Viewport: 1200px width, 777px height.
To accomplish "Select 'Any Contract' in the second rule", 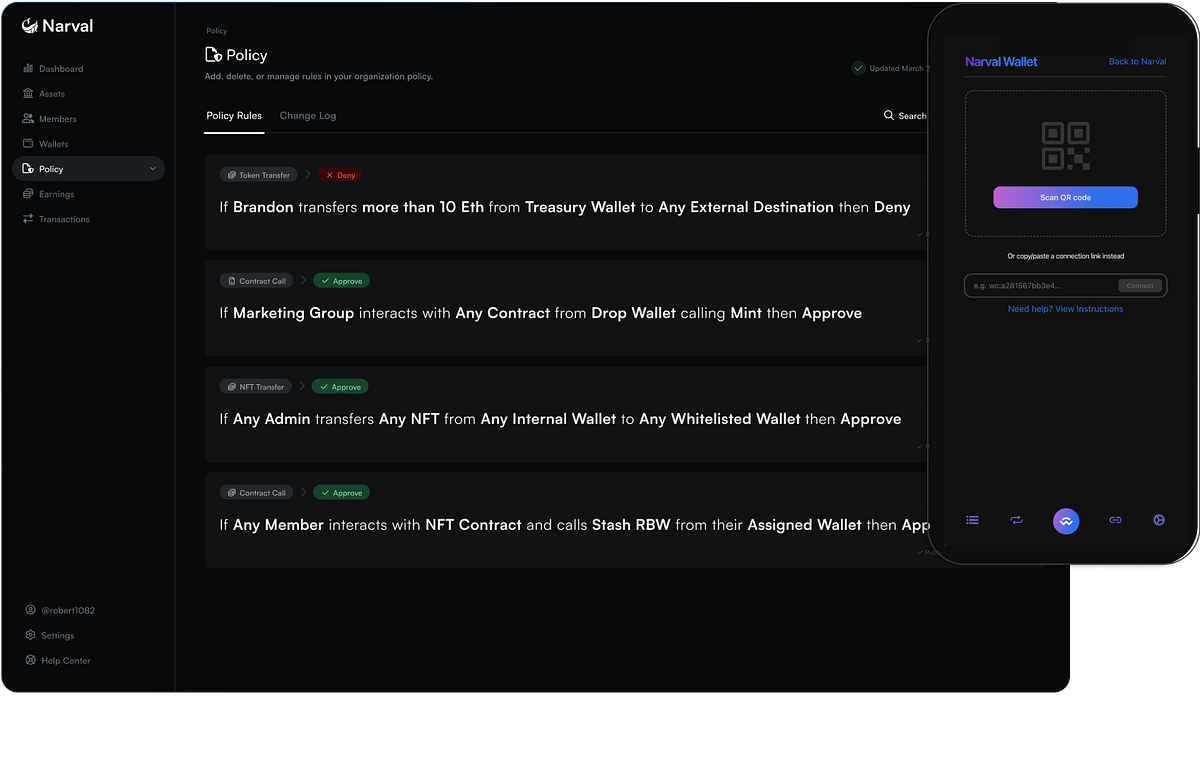I will point(503,313).
